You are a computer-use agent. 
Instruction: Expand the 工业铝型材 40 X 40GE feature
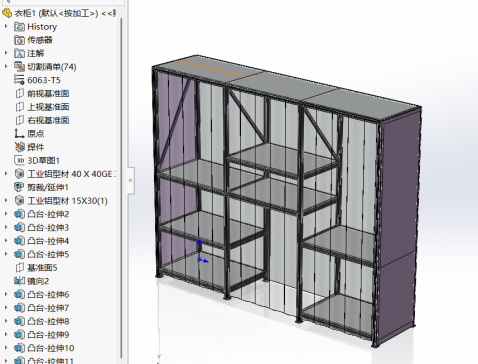[x=6, y=173]
